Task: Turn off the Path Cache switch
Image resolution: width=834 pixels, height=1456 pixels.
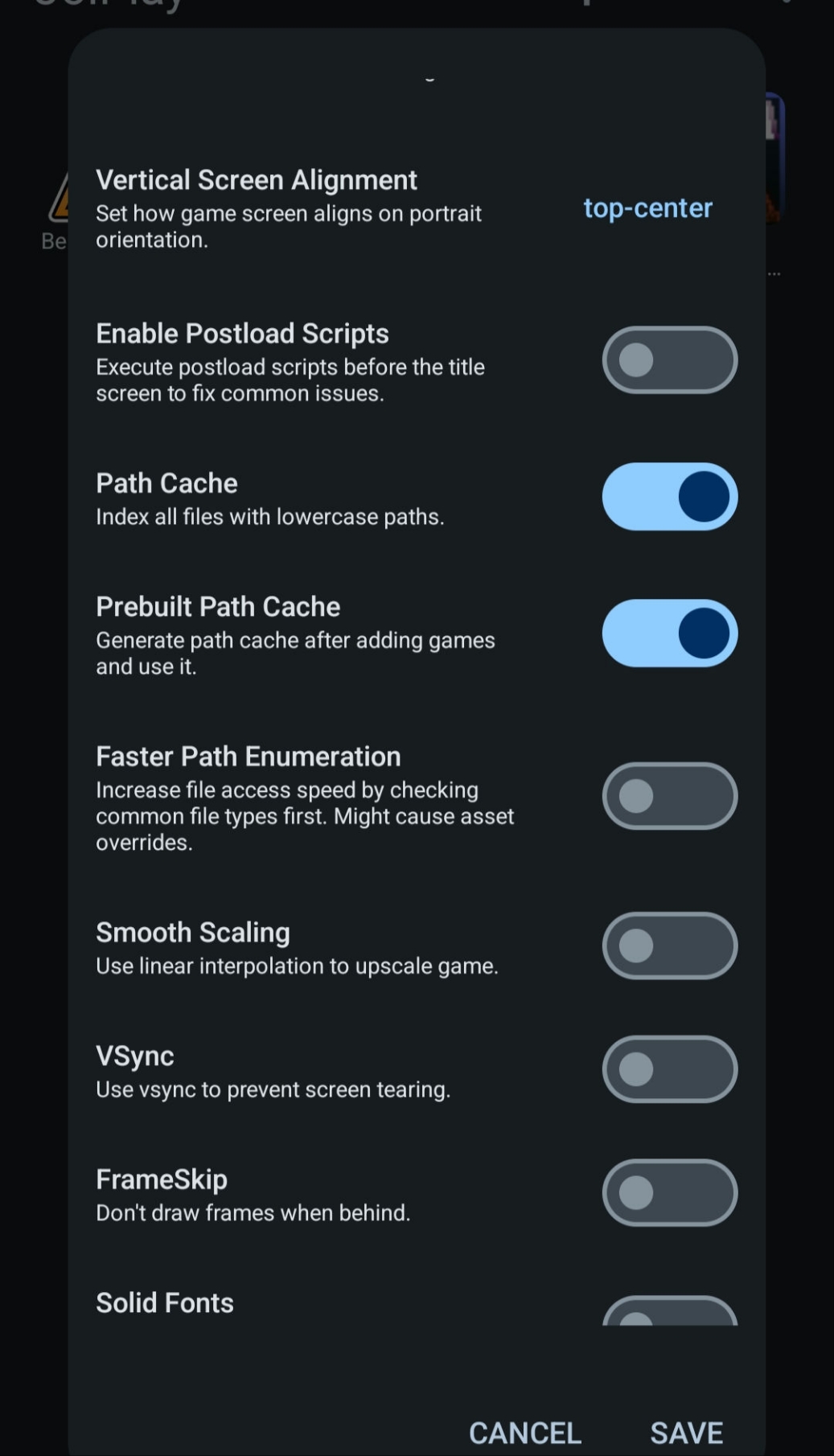Action: tap(670, 497)
